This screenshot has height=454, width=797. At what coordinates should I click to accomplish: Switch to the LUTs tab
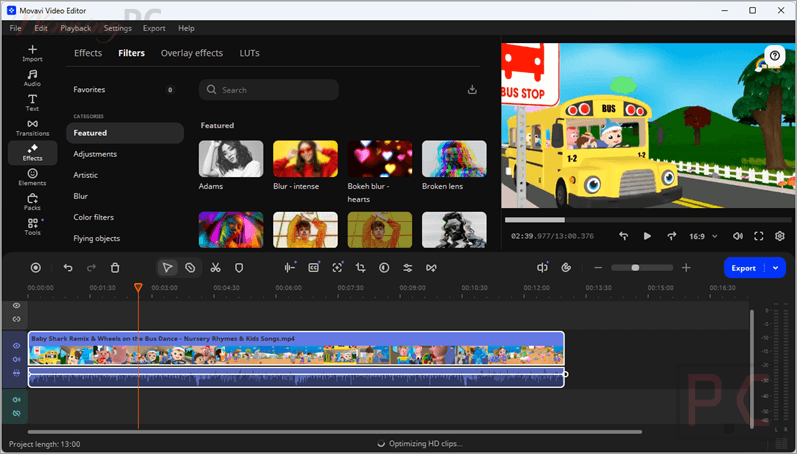click(x=250, y=53)
